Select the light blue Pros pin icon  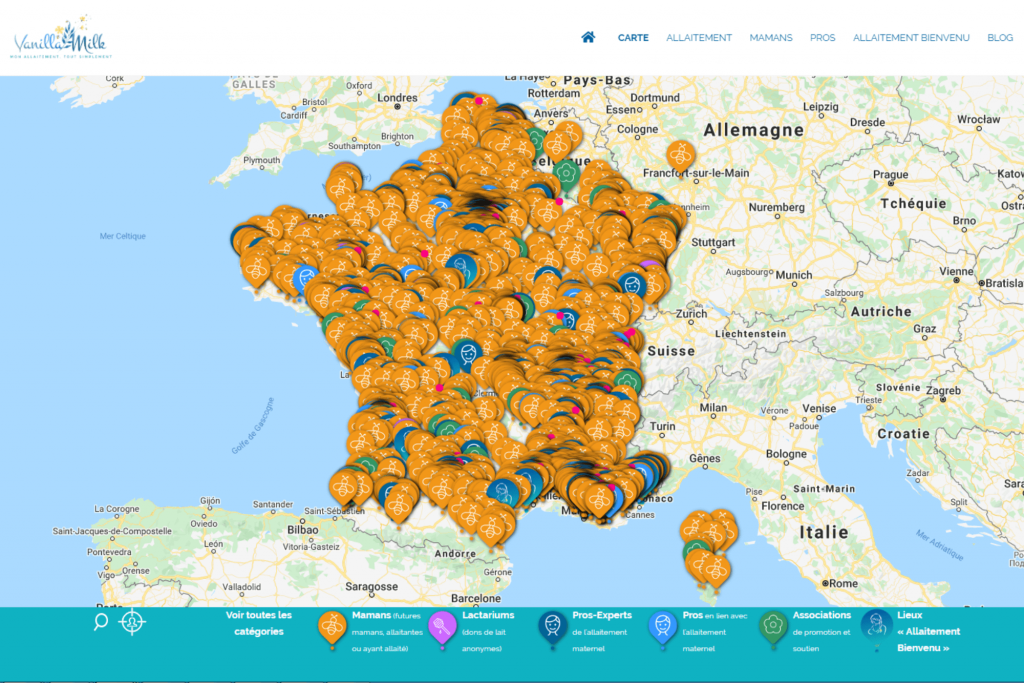coord(662,628)
